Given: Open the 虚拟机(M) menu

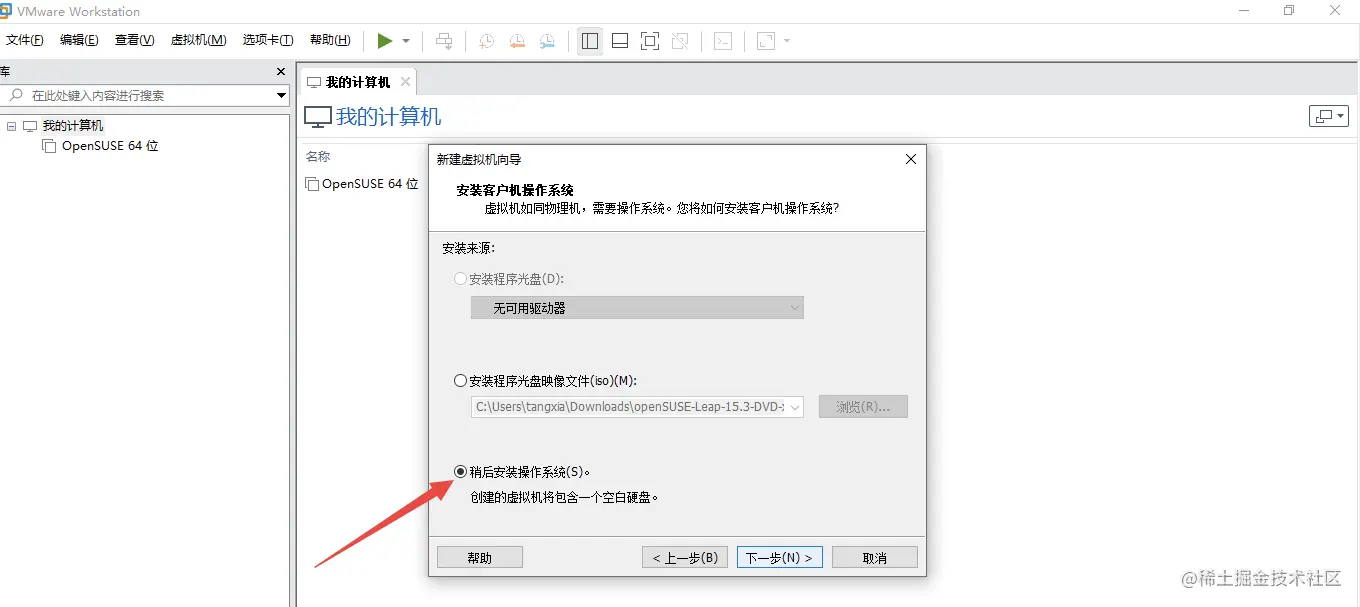Looking at the screenshot, I should (x=198, y=40).
